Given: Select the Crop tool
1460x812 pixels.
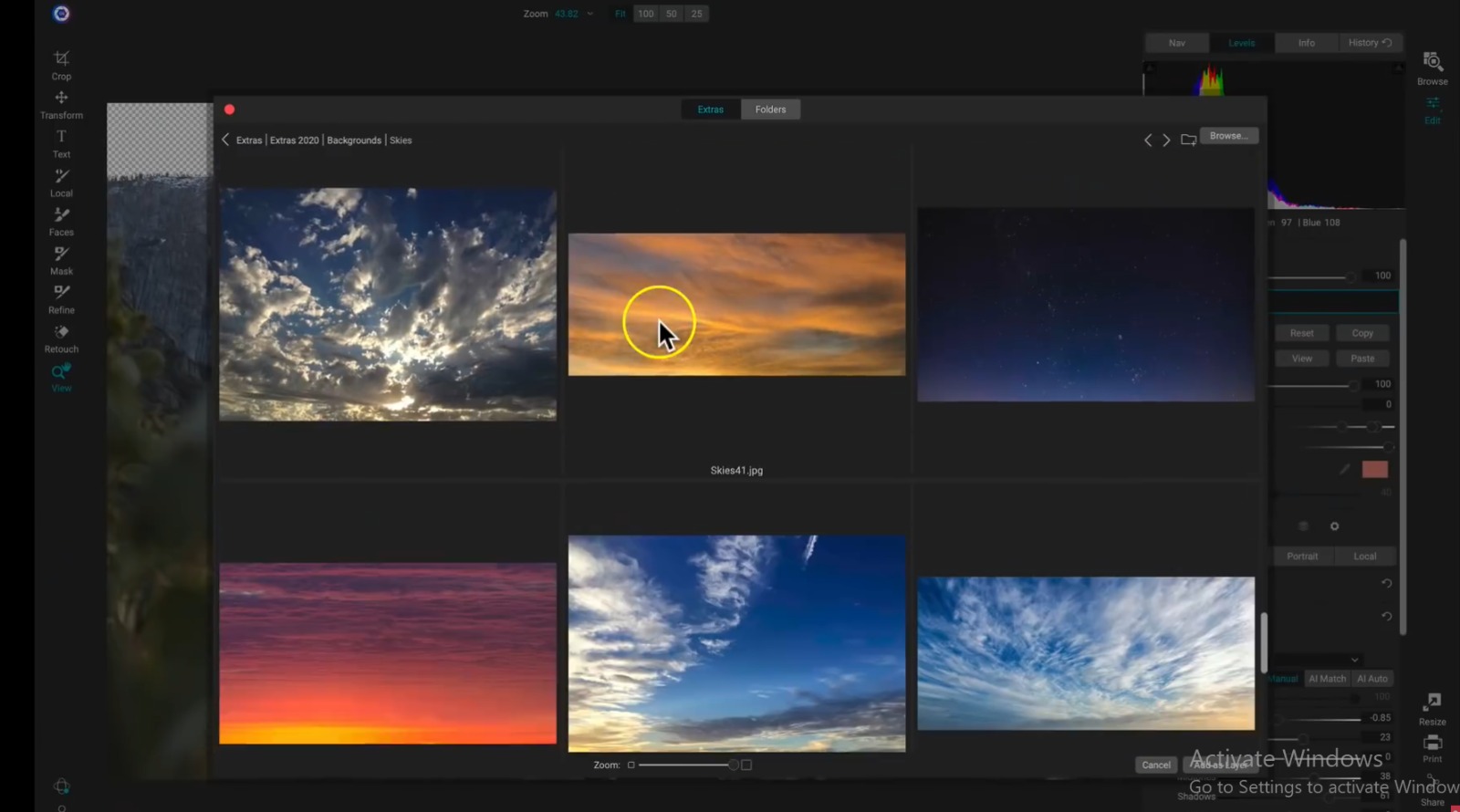Looking at the screenshot, I should pyautogui.click(x=61, y=65).
